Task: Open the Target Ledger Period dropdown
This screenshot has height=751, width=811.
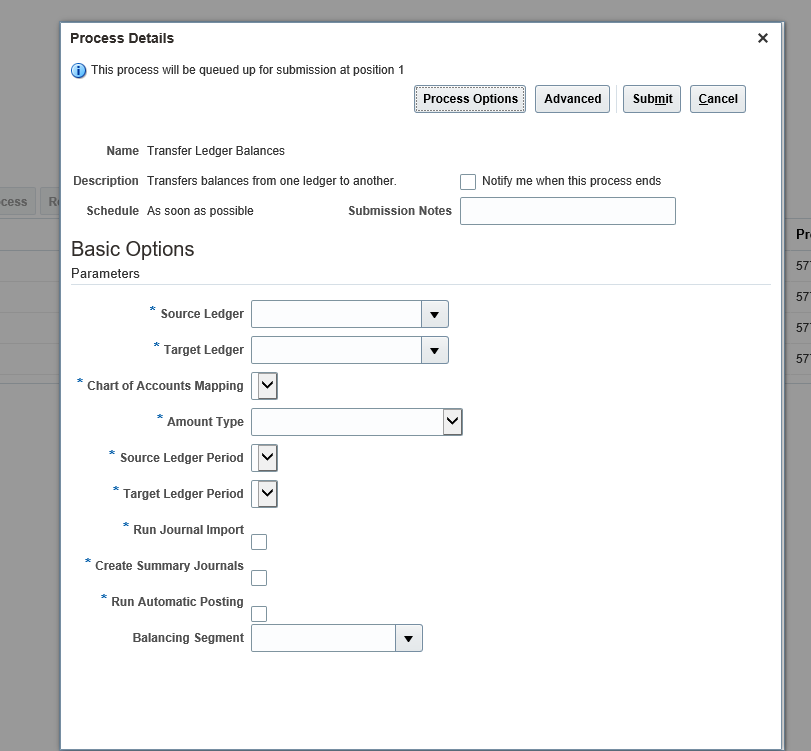Action: (265, 494)
